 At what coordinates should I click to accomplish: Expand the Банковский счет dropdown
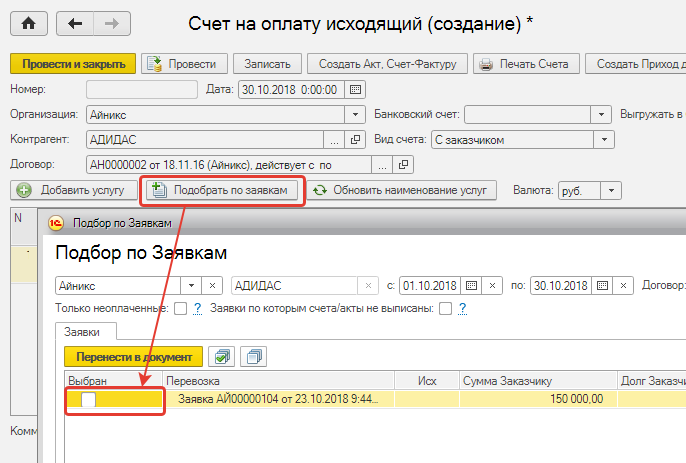point(602,115)
